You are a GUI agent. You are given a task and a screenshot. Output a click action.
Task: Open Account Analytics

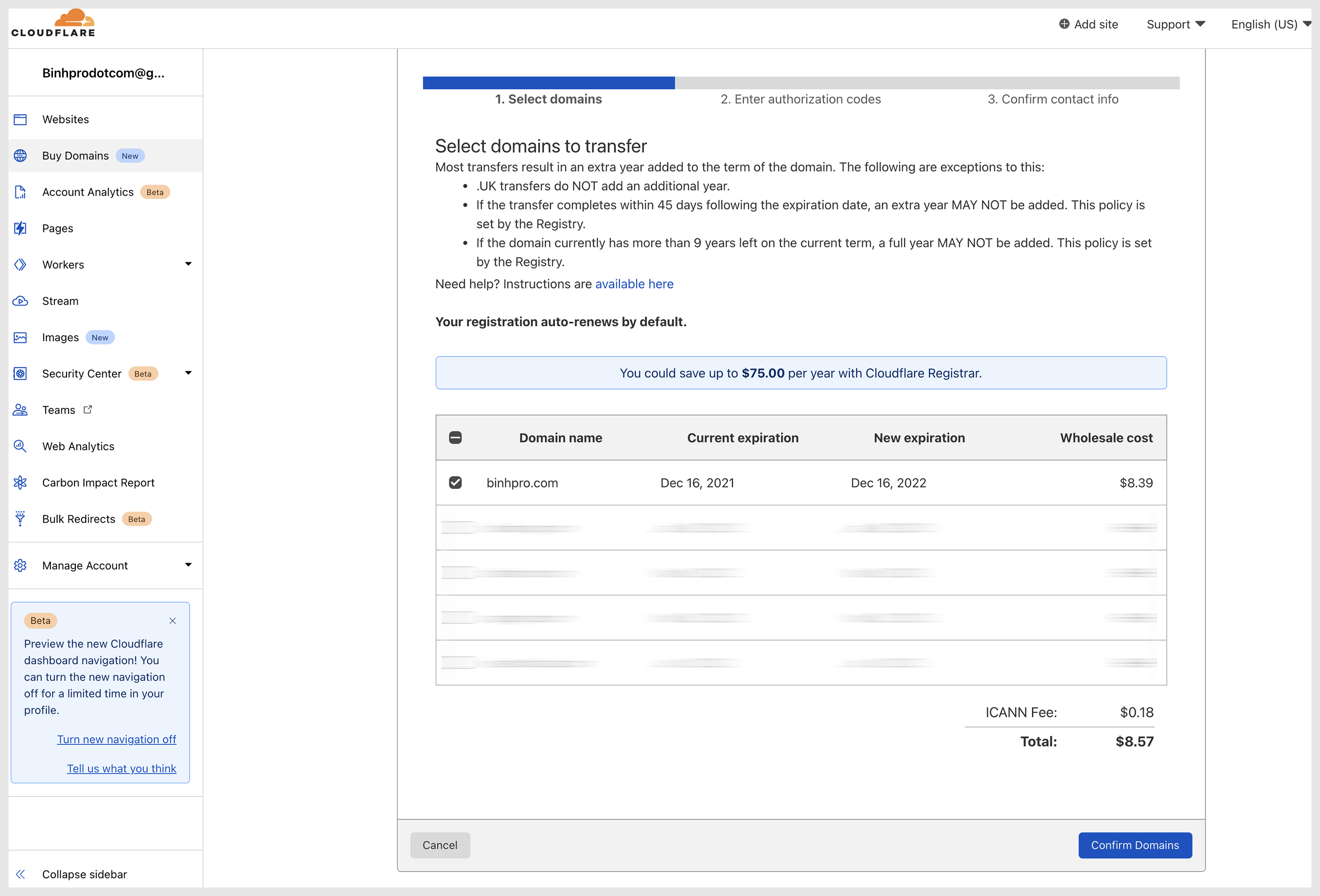pyautogui.click(x=87, y=191)
